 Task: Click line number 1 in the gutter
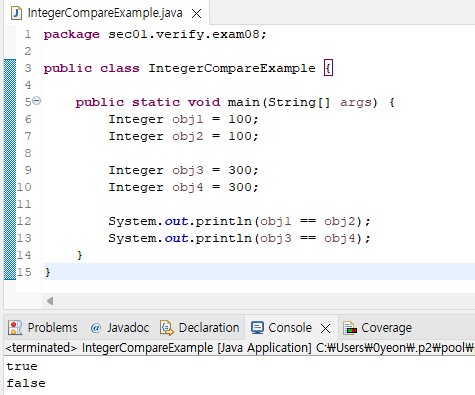28,34
